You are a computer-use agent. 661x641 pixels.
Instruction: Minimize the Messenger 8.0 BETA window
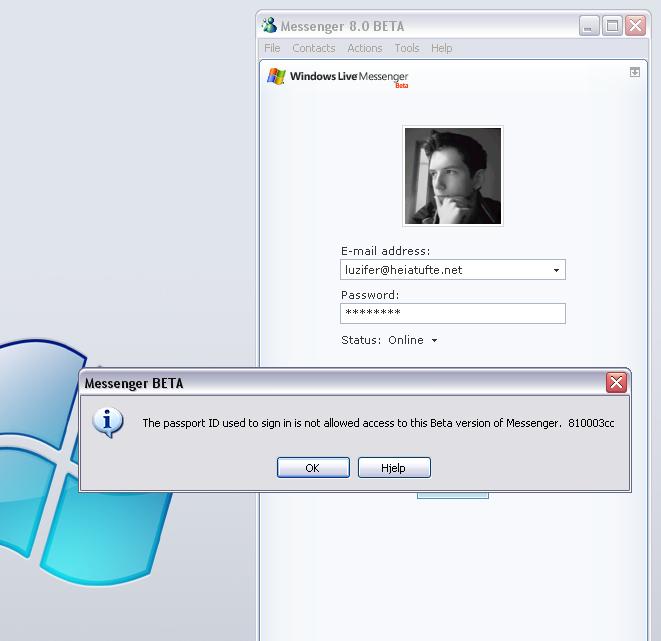tap(589, 26)
